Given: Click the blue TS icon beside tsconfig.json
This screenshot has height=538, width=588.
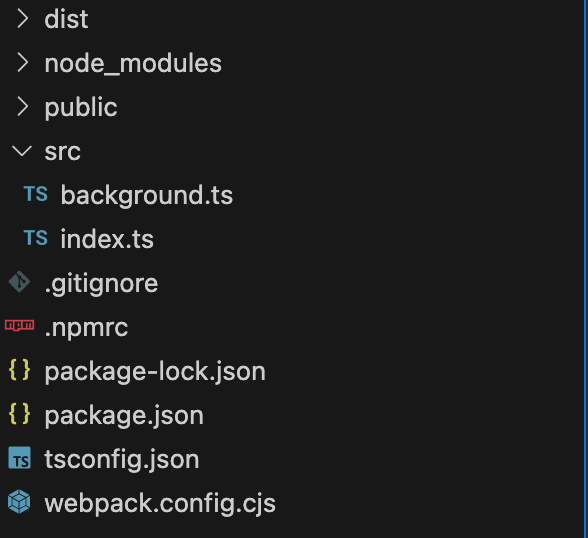Looking at the screenshot, I should click(x=20, y=458).
